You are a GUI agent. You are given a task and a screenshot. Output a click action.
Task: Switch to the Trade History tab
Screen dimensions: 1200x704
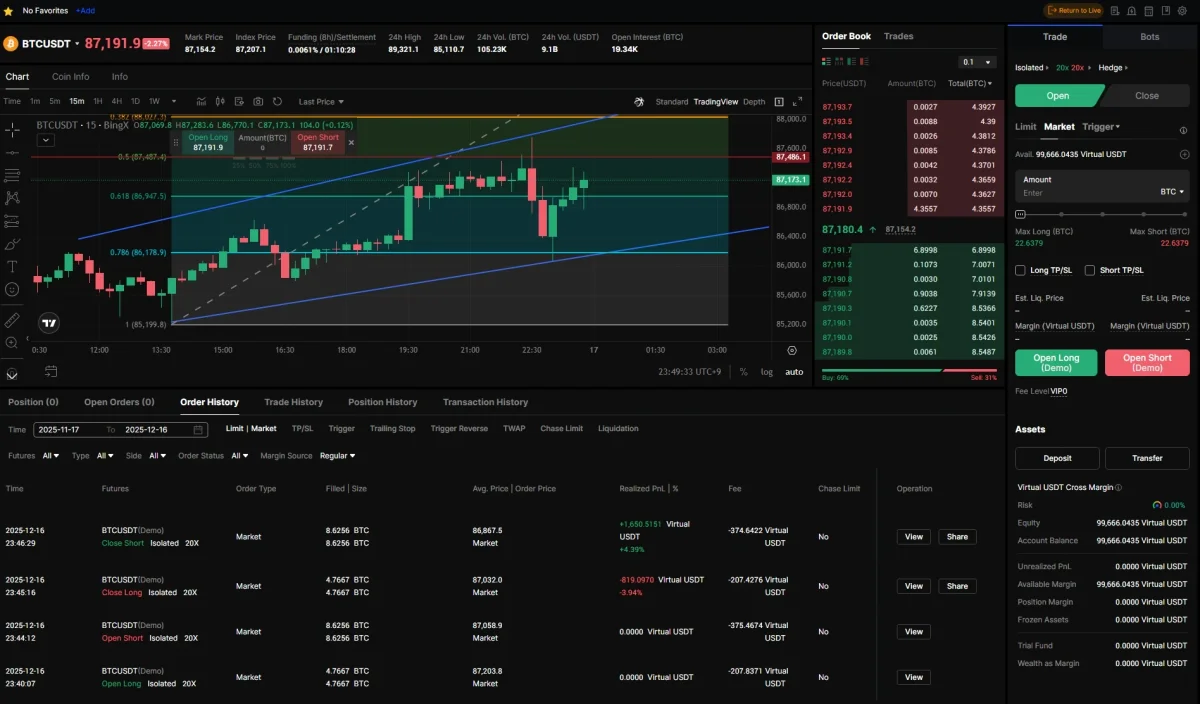[293, 402]
